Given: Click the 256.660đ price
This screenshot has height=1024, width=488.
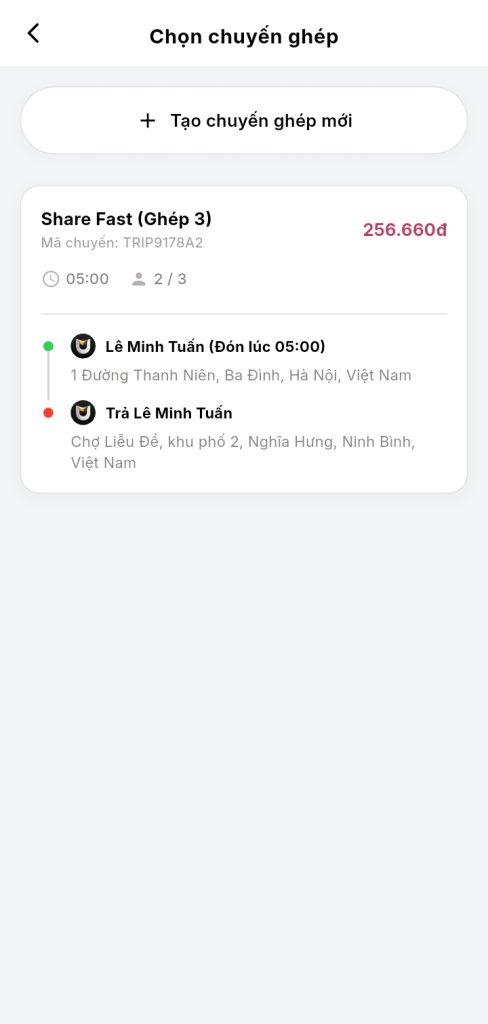Looking at the screenshot, I should [405, 230].
